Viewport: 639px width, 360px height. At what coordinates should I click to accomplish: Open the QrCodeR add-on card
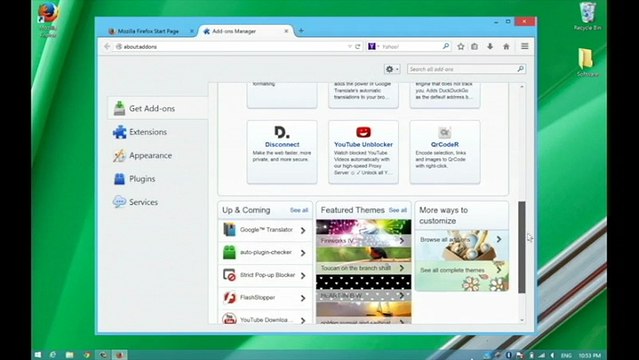pos(445,152)
